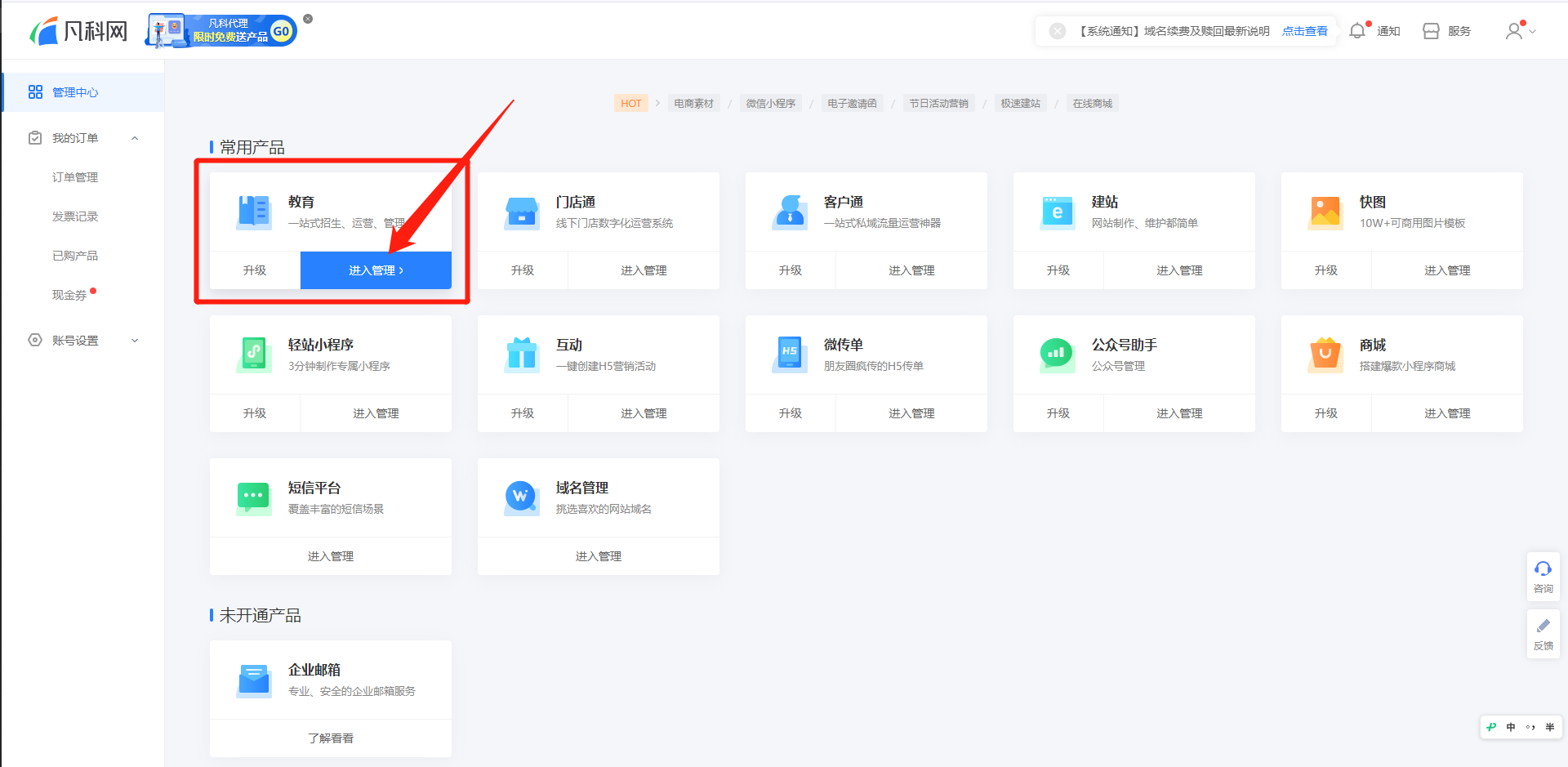Click the 在线商城 hot tag

(x=1092, y=104)
